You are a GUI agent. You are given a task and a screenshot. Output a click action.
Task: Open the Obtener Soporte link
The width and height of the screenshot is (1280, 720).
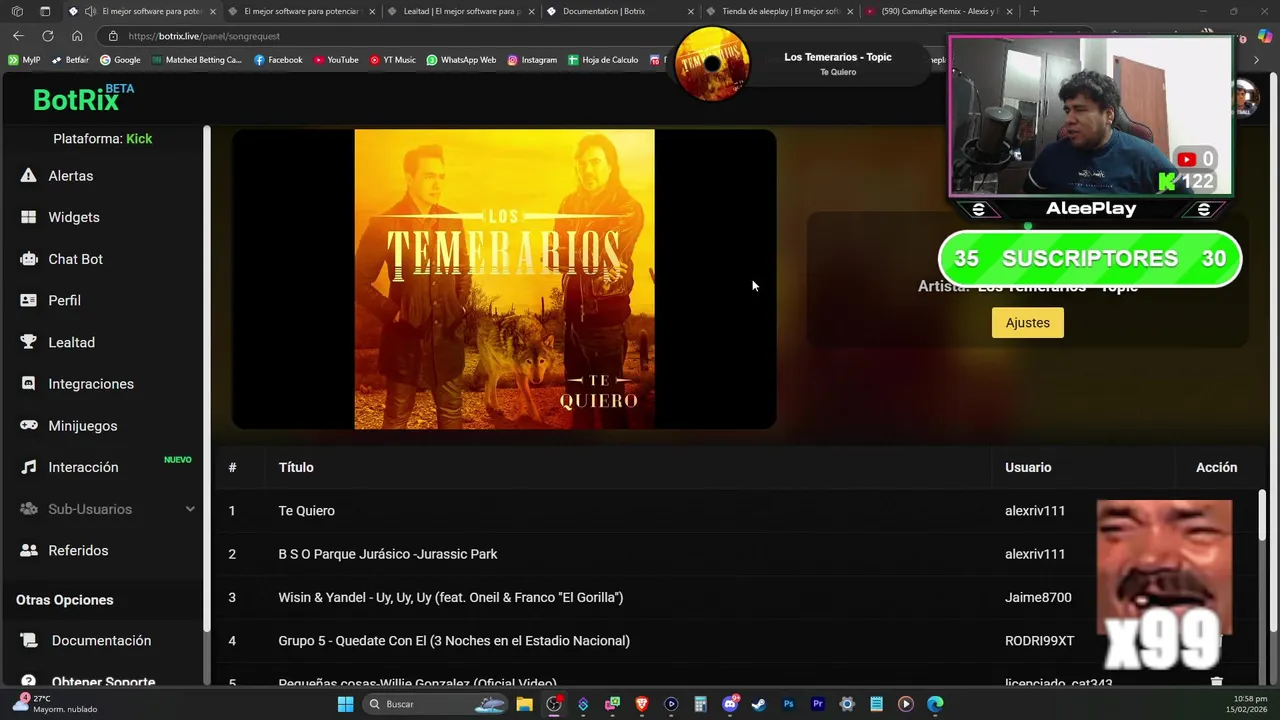(x=103, y=682)
